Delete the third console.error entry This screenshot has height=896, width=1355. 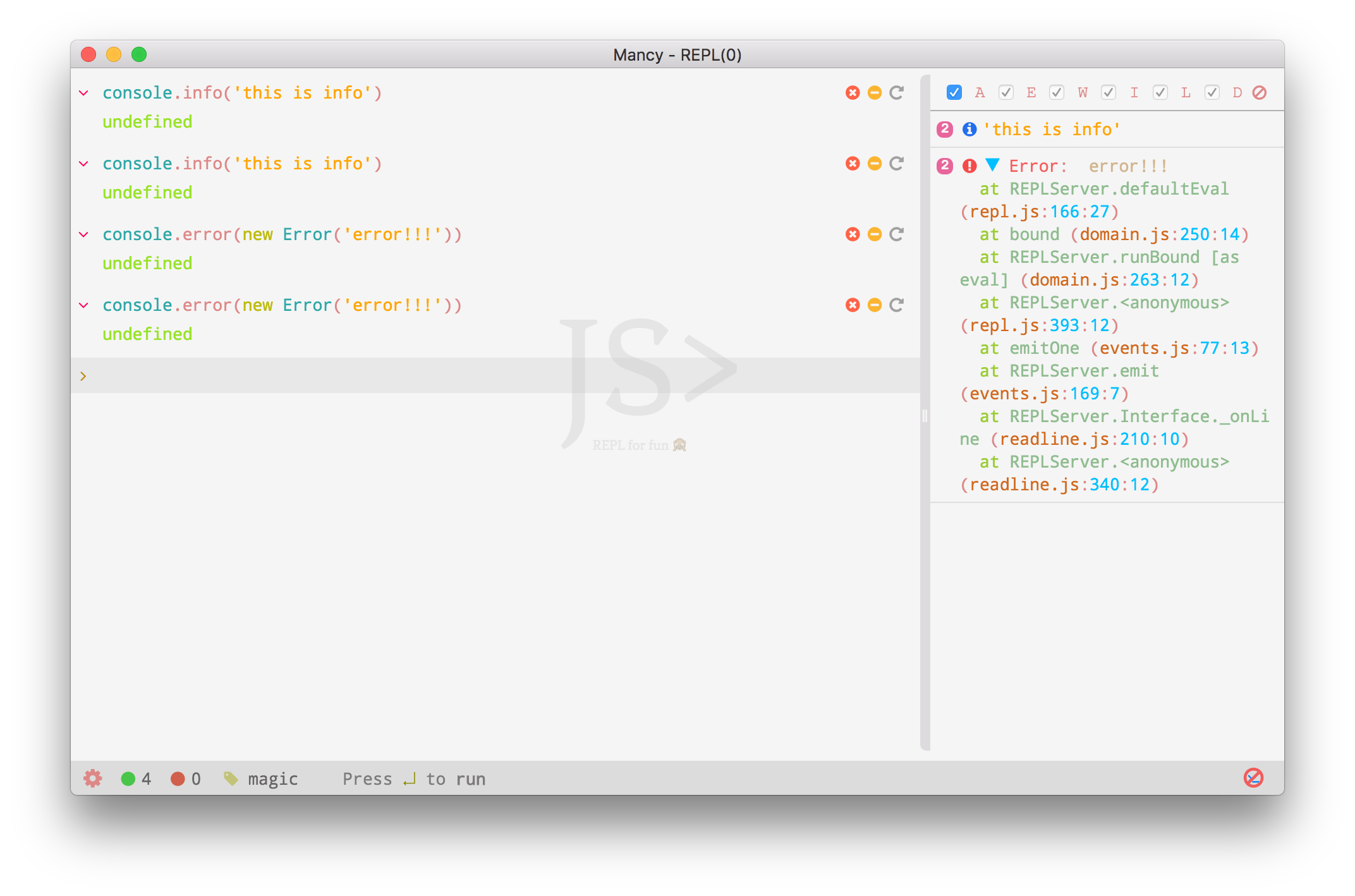tap(853, 234)
